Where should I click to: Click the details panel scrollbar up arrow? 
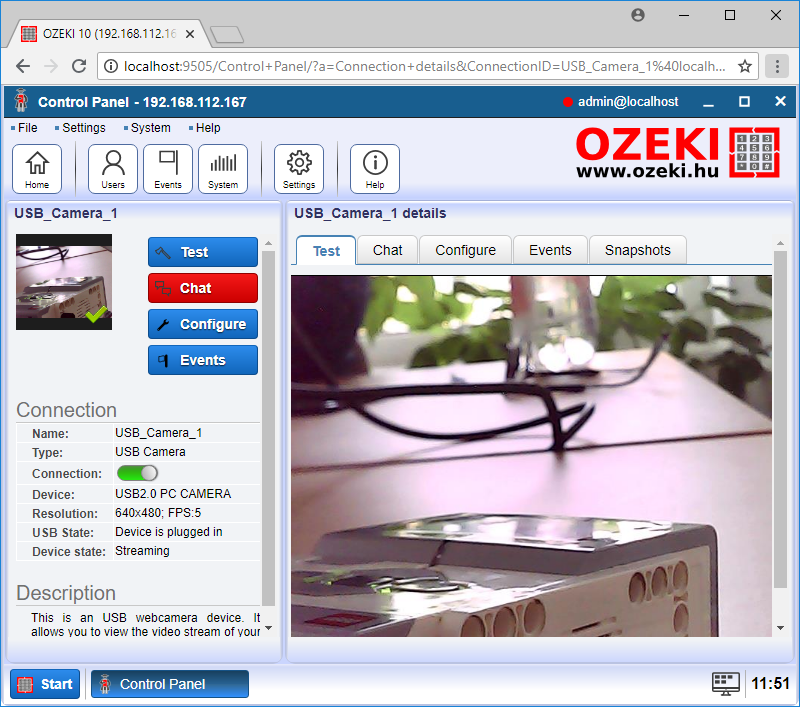[780, 243]
